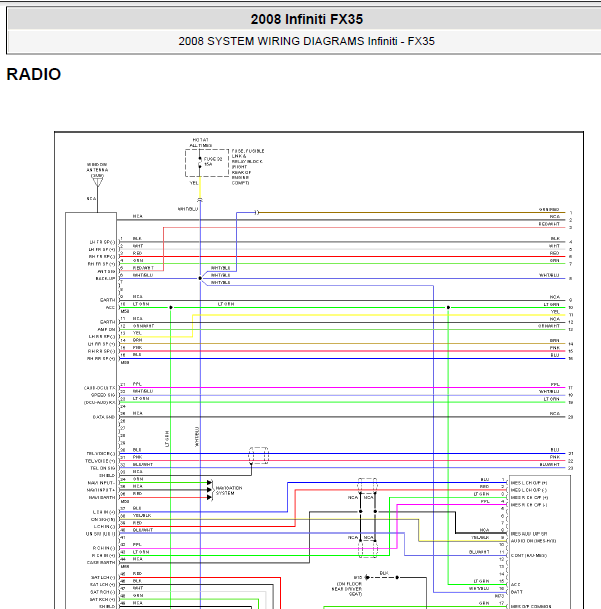Select the WHT/BLU splice dot near BACK-UP line
Viewport: 601px width, 609px height.
200,278
